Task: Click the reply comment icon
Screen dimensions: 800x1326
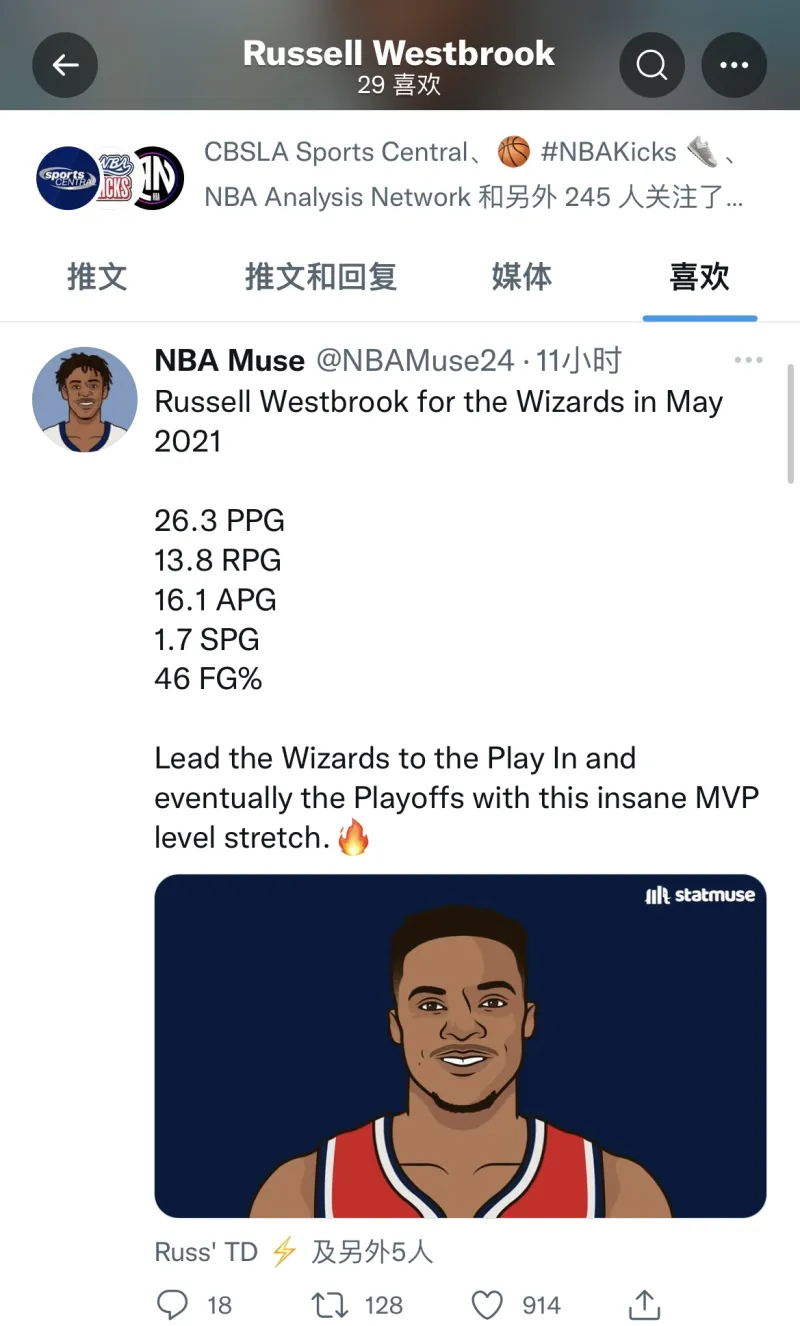Action: coord(174,1304)
